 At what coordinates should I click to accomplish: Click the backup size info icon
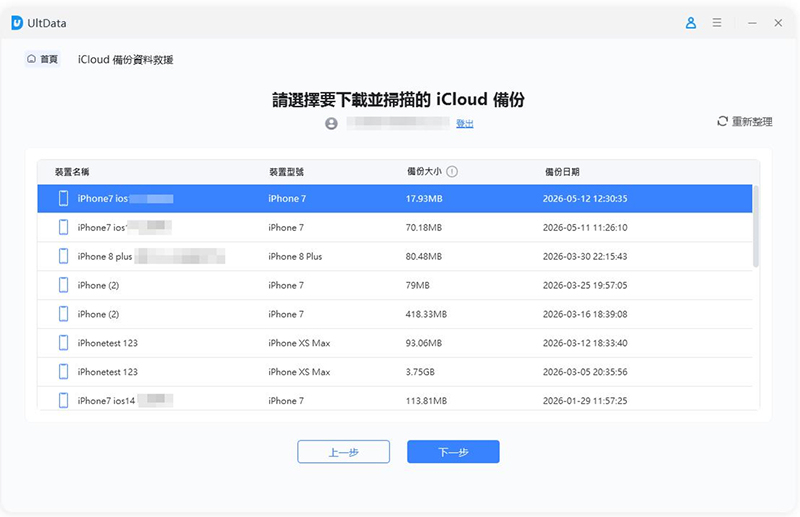pos(452,171)
